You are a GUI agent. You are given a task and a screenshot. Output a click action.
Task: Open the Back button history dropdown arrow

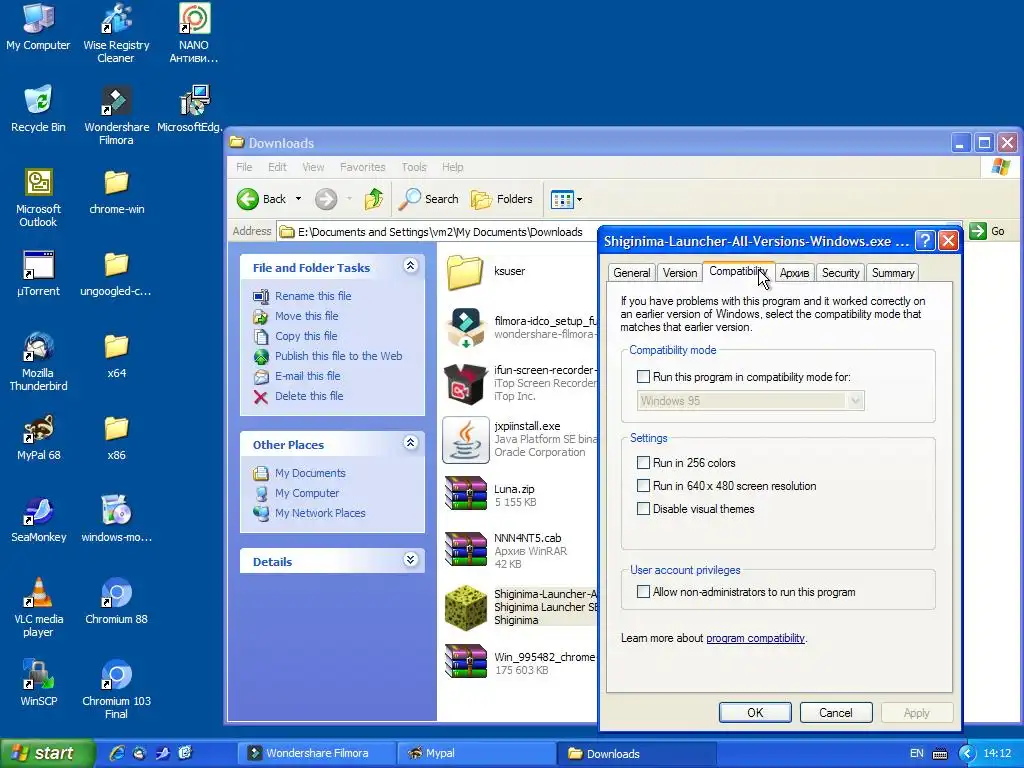pos(298,199)
